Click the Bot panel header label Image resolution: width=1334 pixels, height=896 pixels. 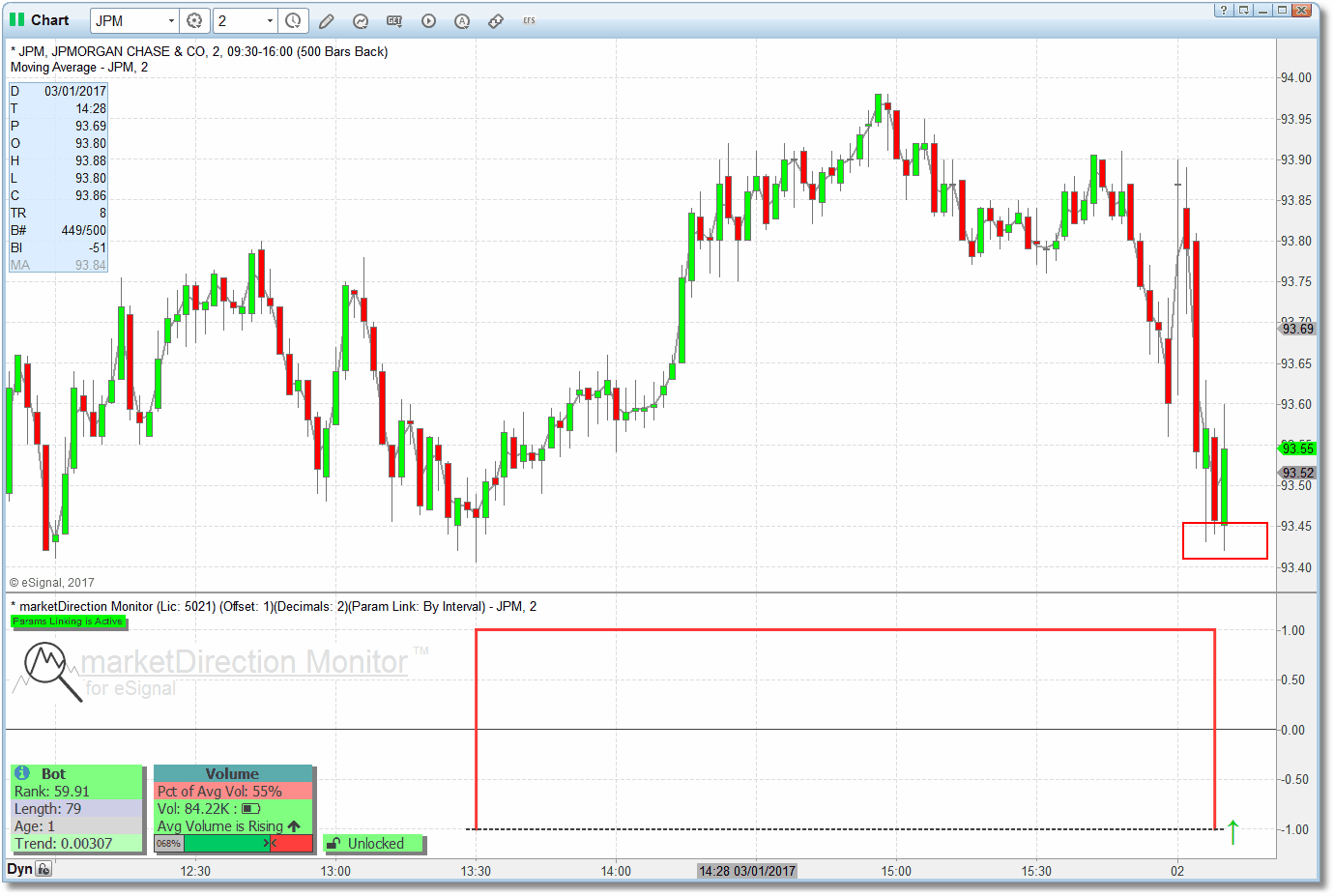pos(53,773)
